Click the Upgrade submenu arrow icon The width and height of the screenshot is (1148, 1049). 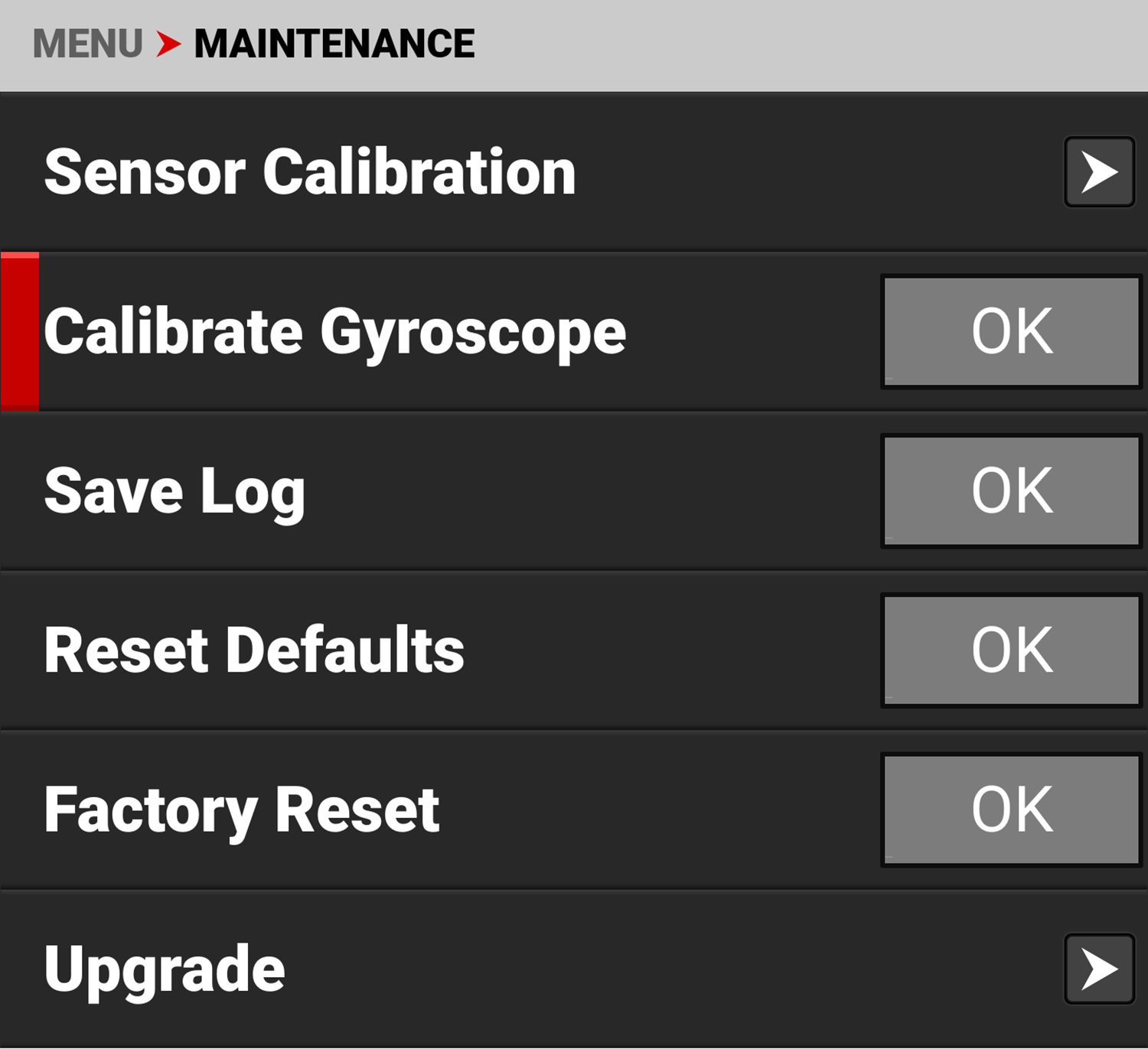tap(1099, 969)
